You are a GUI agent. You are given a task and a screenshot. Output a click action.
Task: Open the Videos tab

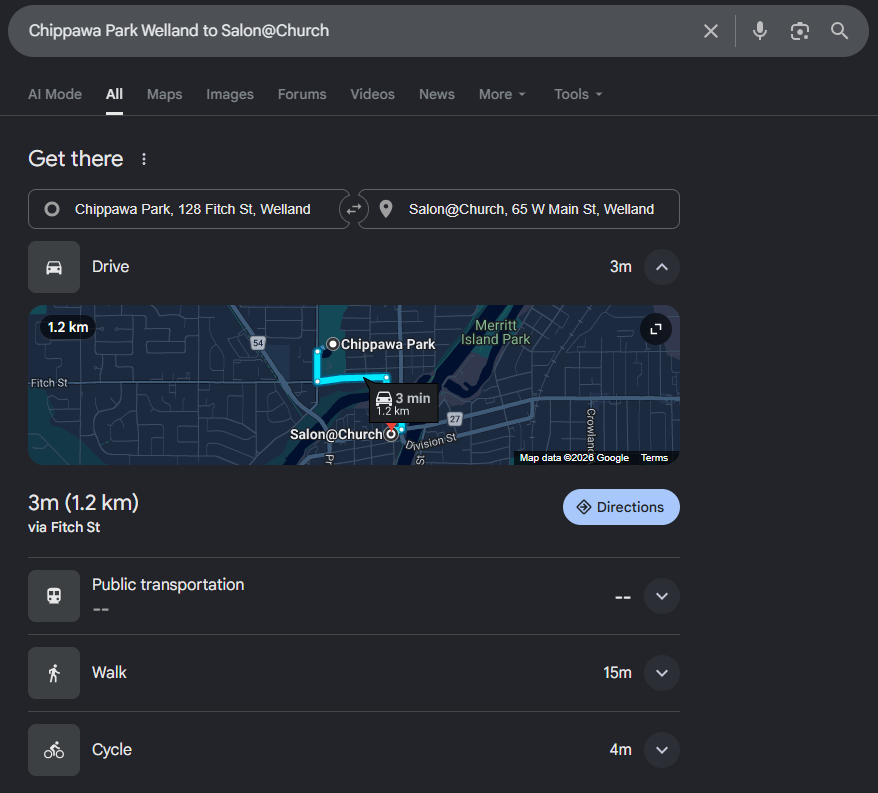372,94
